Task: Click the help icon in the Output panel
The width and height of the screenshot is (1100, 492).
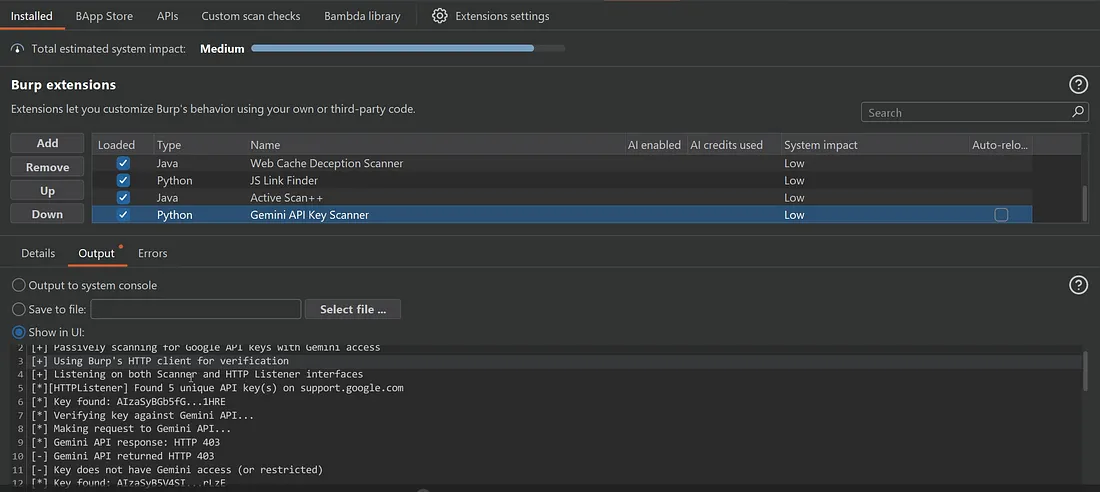Action: [x=1078, y=284]
